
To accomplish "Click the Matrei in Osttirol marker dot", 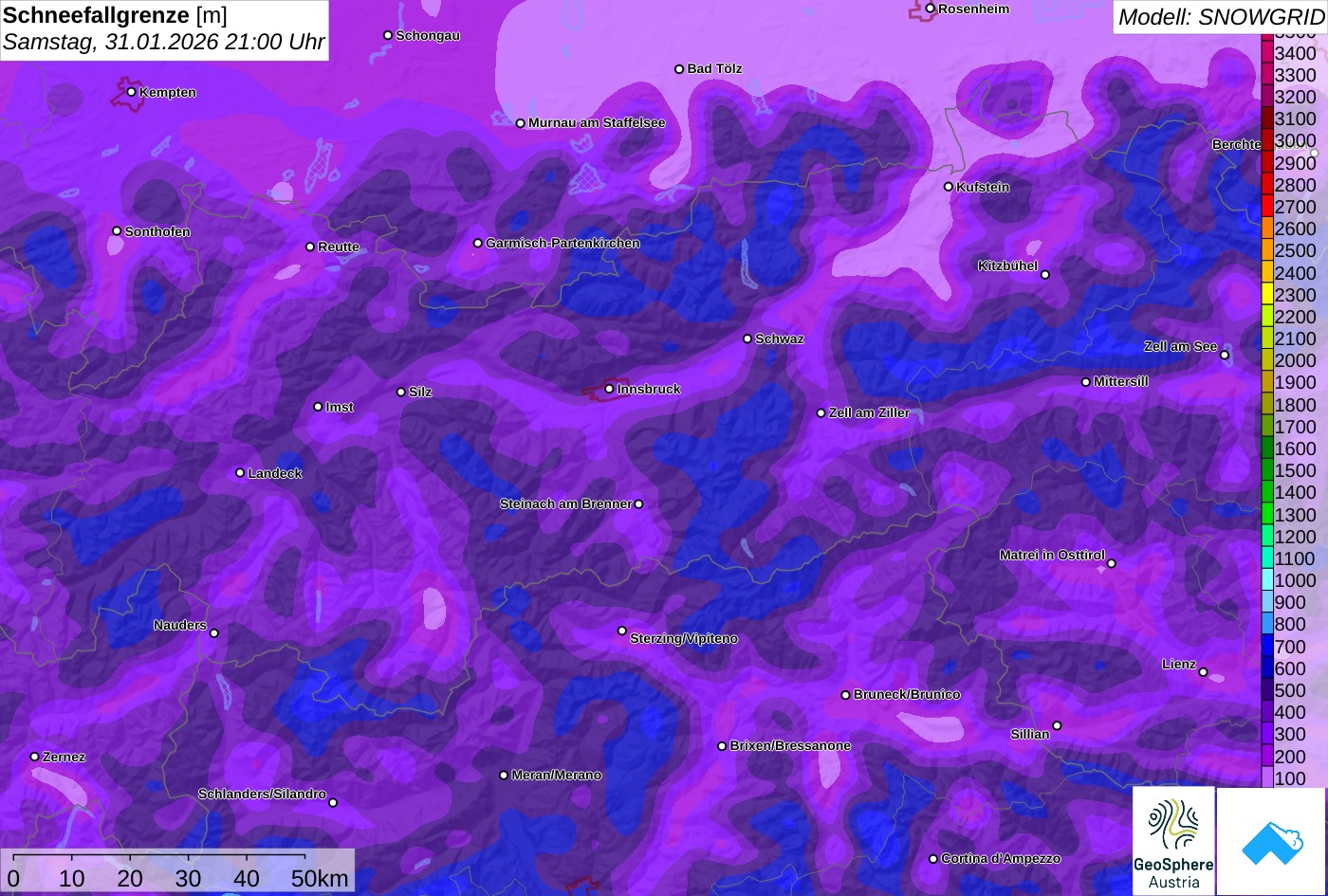I will [x=1112, y=563].
